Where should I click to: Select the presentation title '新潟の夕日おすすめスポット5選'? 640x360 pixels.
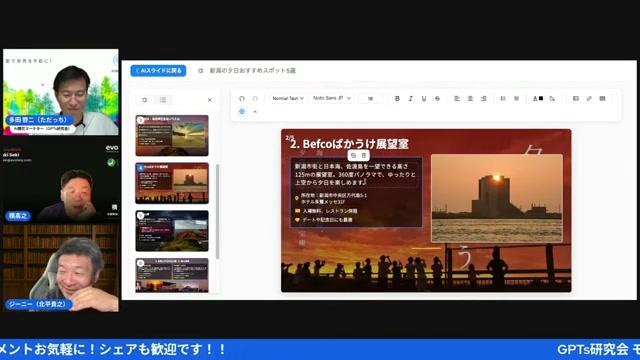253,71
